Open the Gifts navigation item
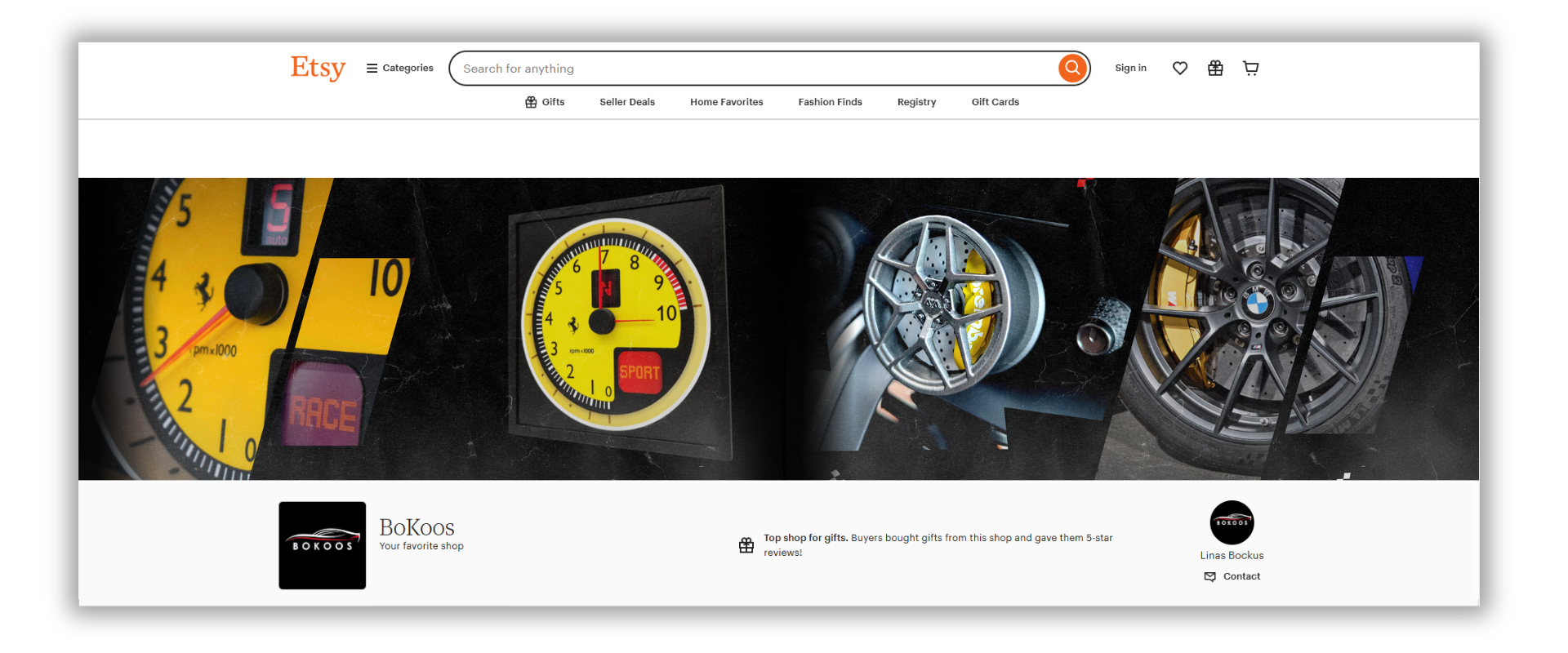The image size is (1568, 653). coord(545,102)
